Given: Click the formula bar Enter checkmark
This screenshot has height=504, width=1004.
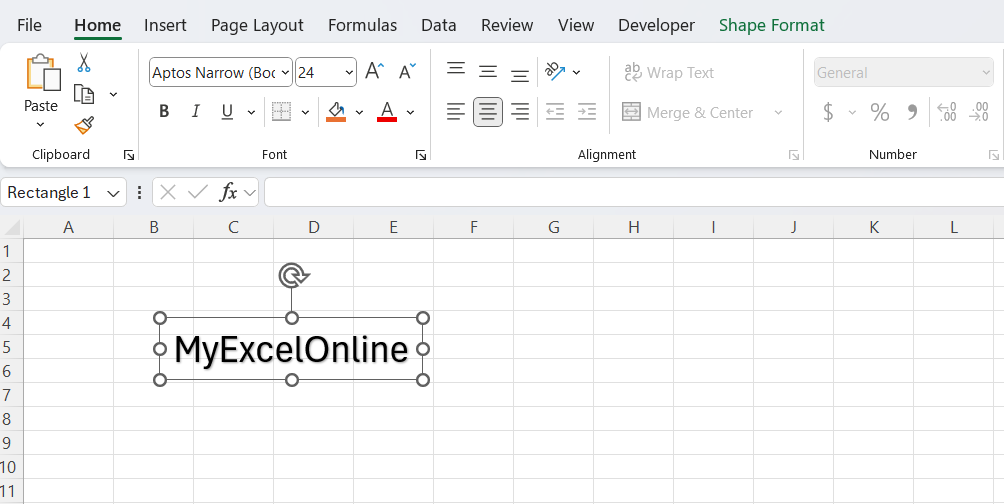Looking at the screenshot, I should pyautogui.click(x=198, y=192).
